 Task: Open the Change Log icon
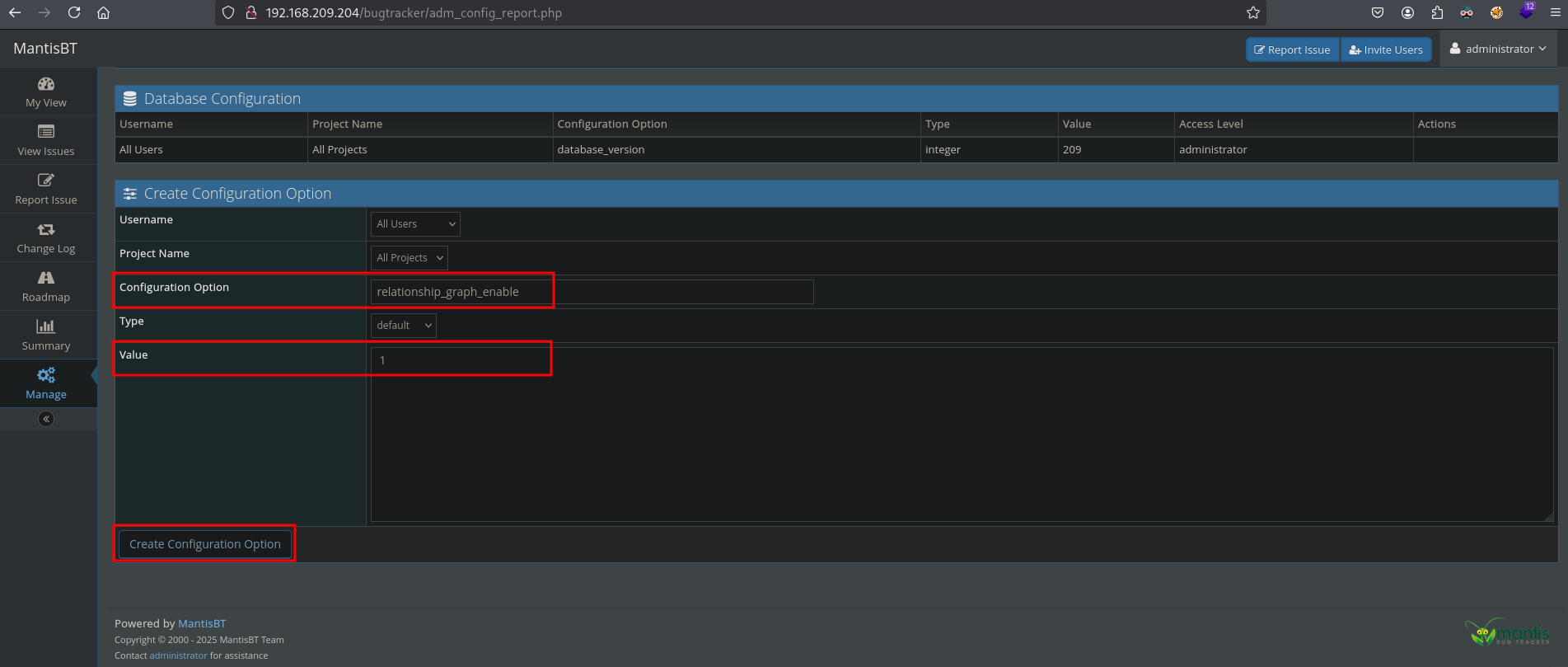point(46,229)
